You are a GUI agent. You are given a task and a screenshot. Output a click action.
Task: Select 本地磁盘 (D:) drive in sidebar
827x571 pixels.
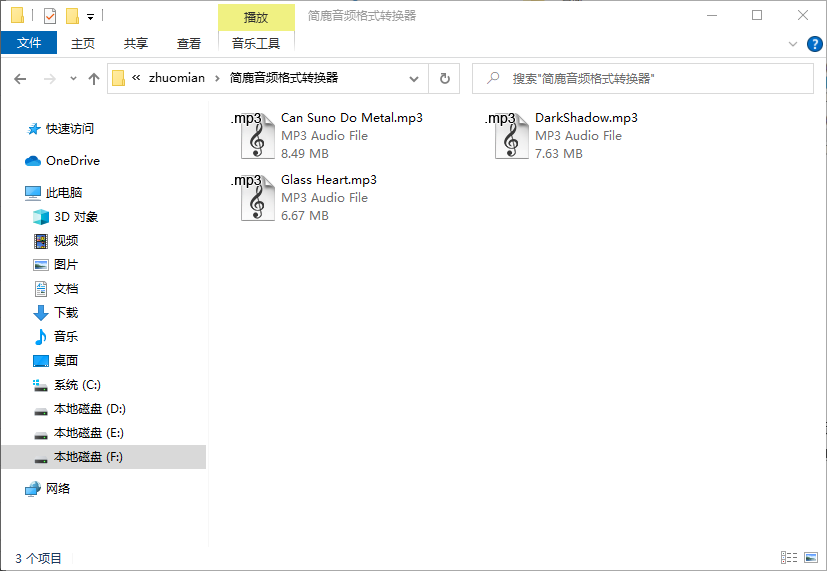click(90, 409)
